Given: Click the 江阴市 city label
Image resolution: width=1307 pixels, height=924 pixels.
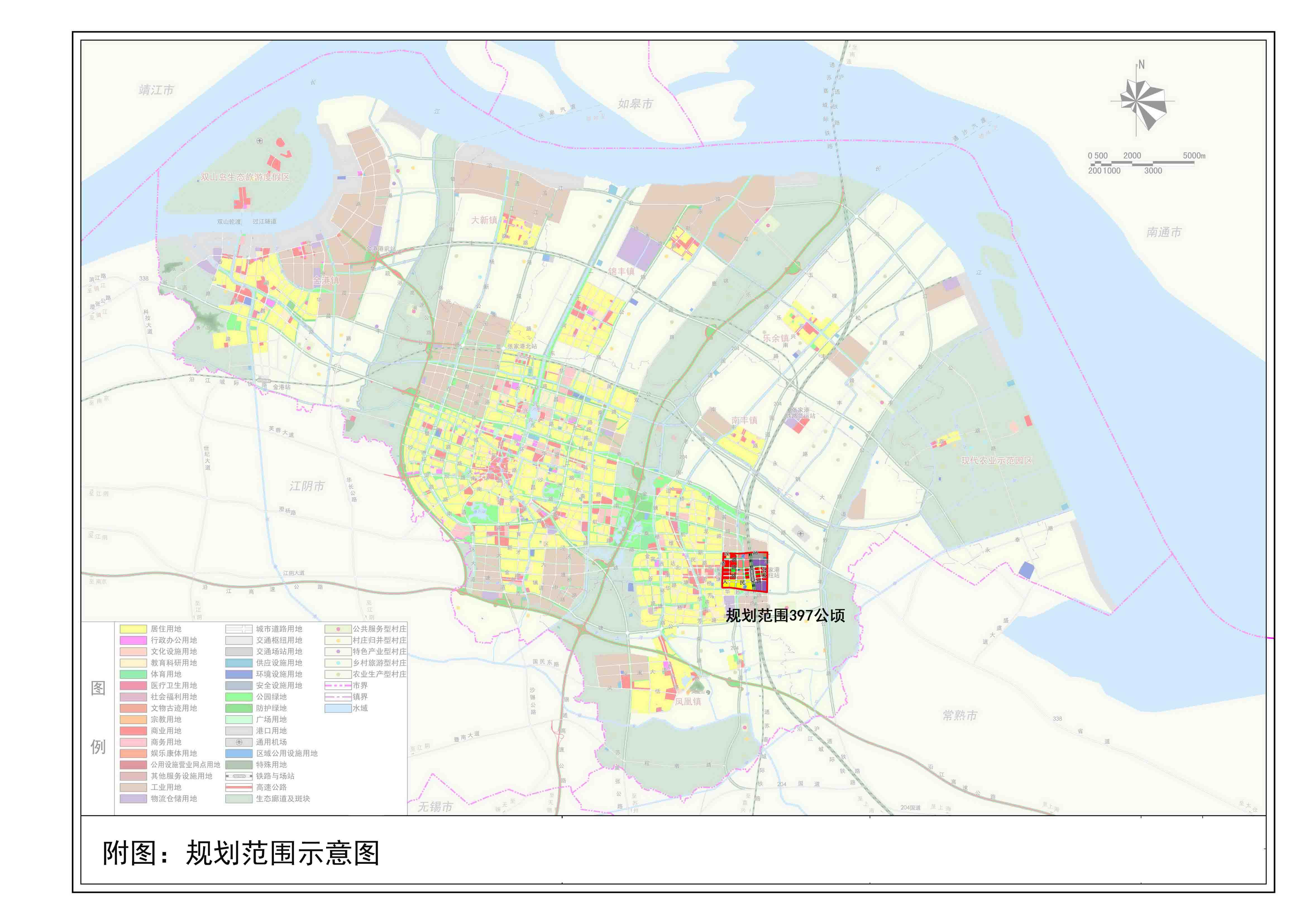Looking at the screenshot, I should (307, 486).
